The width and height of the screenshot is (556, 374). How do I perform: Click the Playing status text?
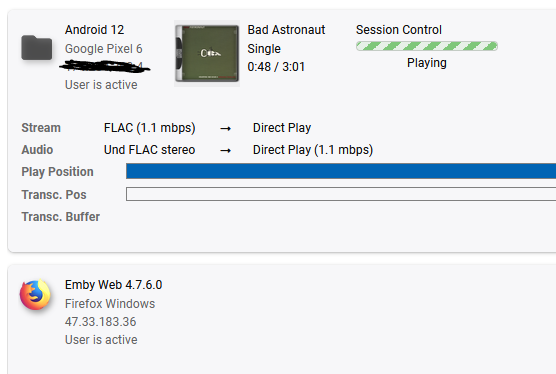[x=427, y=63]
